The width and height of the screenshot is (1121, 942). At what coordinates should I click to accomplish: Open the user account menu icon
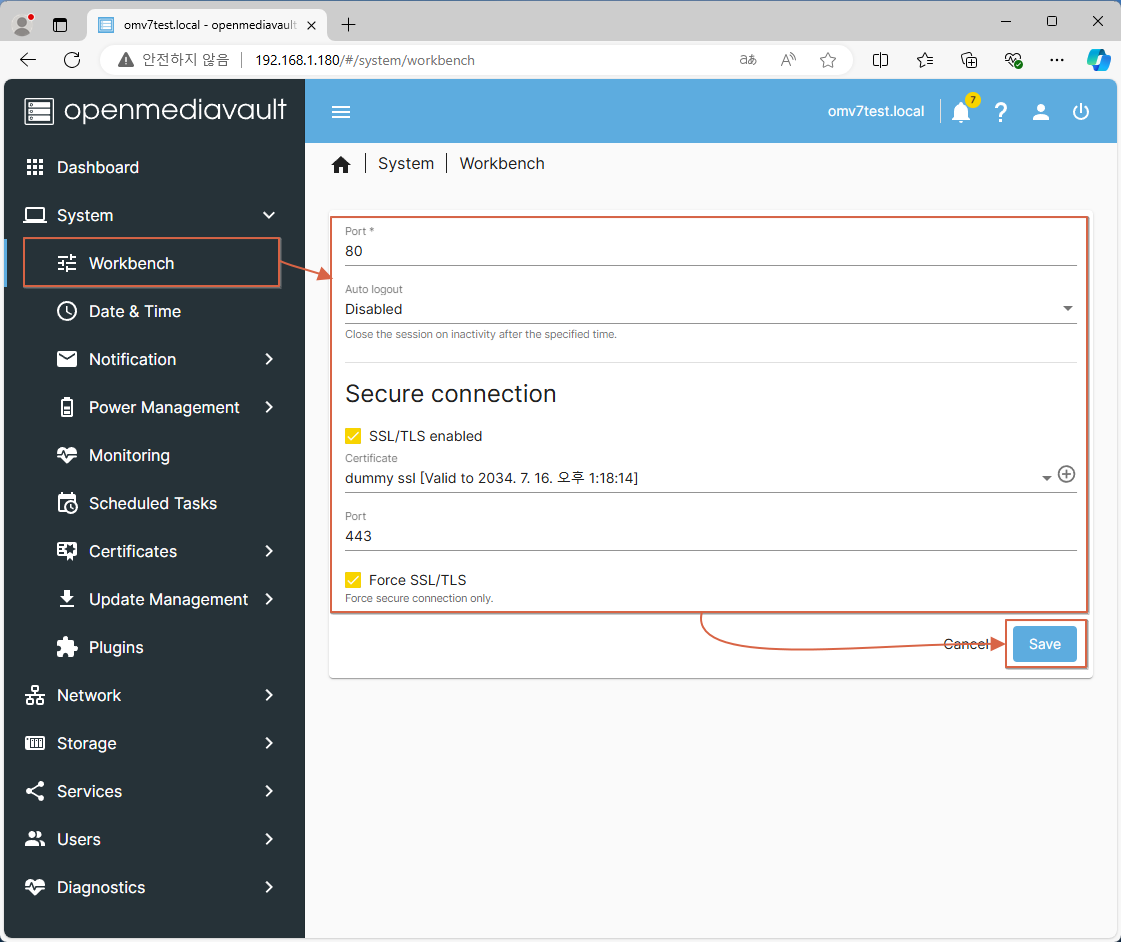point(1041,111)
